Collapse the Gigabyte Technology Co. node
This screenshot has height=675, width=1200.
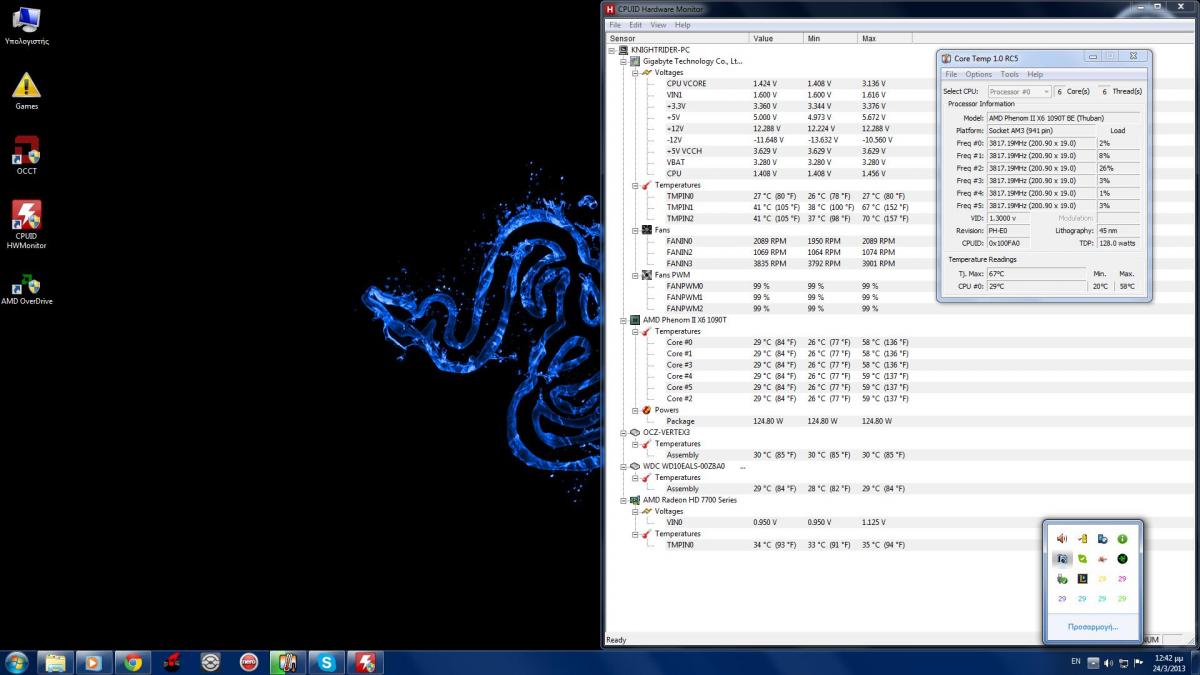[x=623, y=61]
